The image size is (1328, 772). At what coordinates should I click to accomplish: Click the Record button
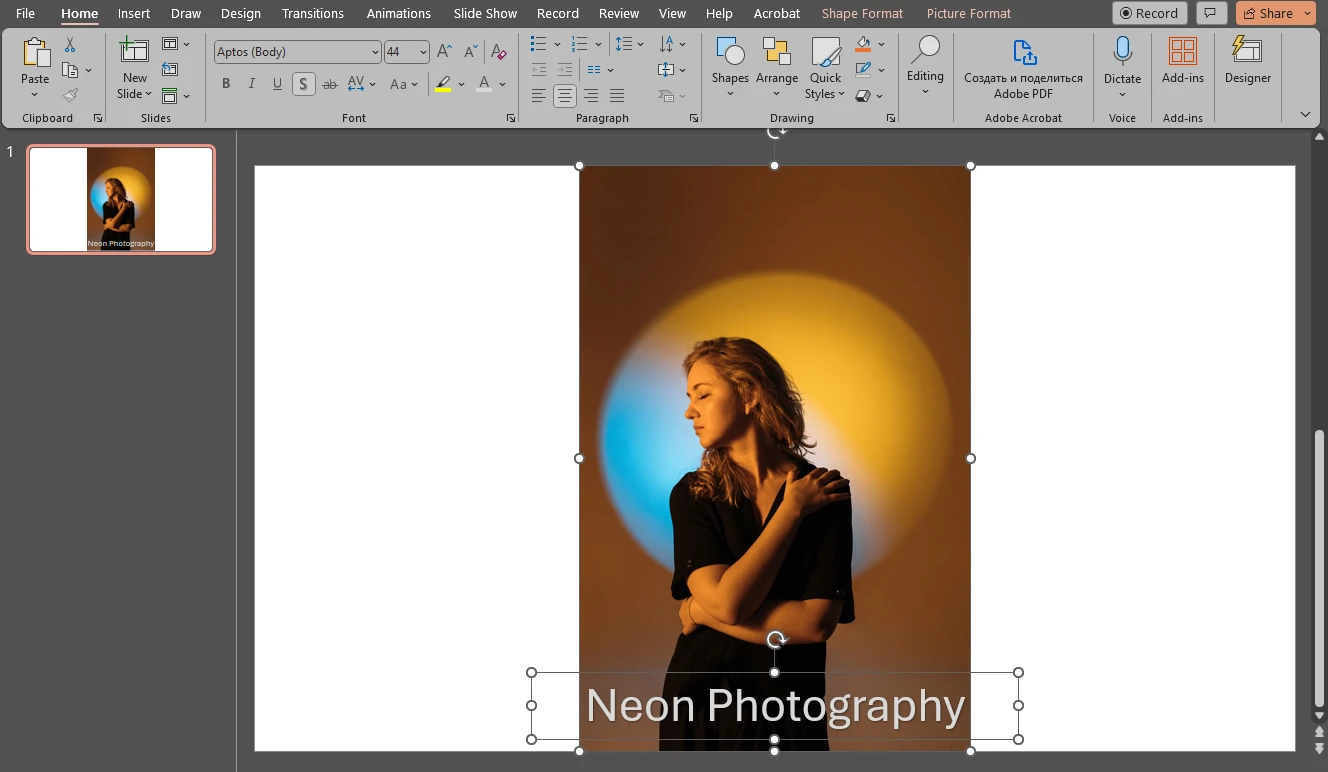(1149, 13)
